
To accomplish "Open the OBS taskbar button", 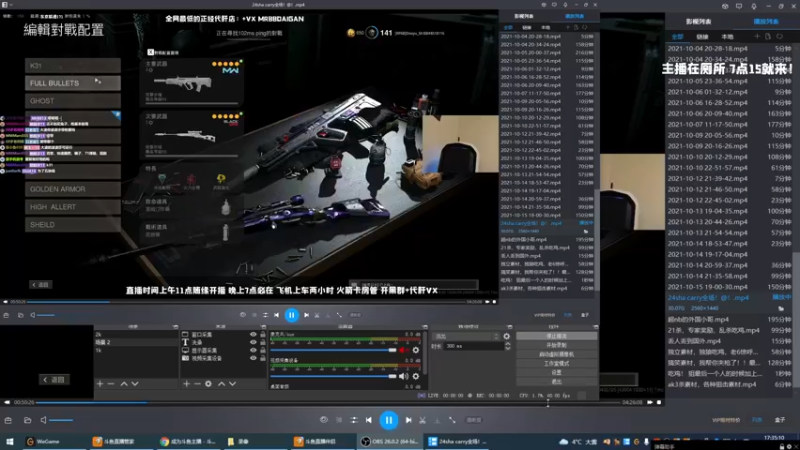I will (x=390, y=441).
